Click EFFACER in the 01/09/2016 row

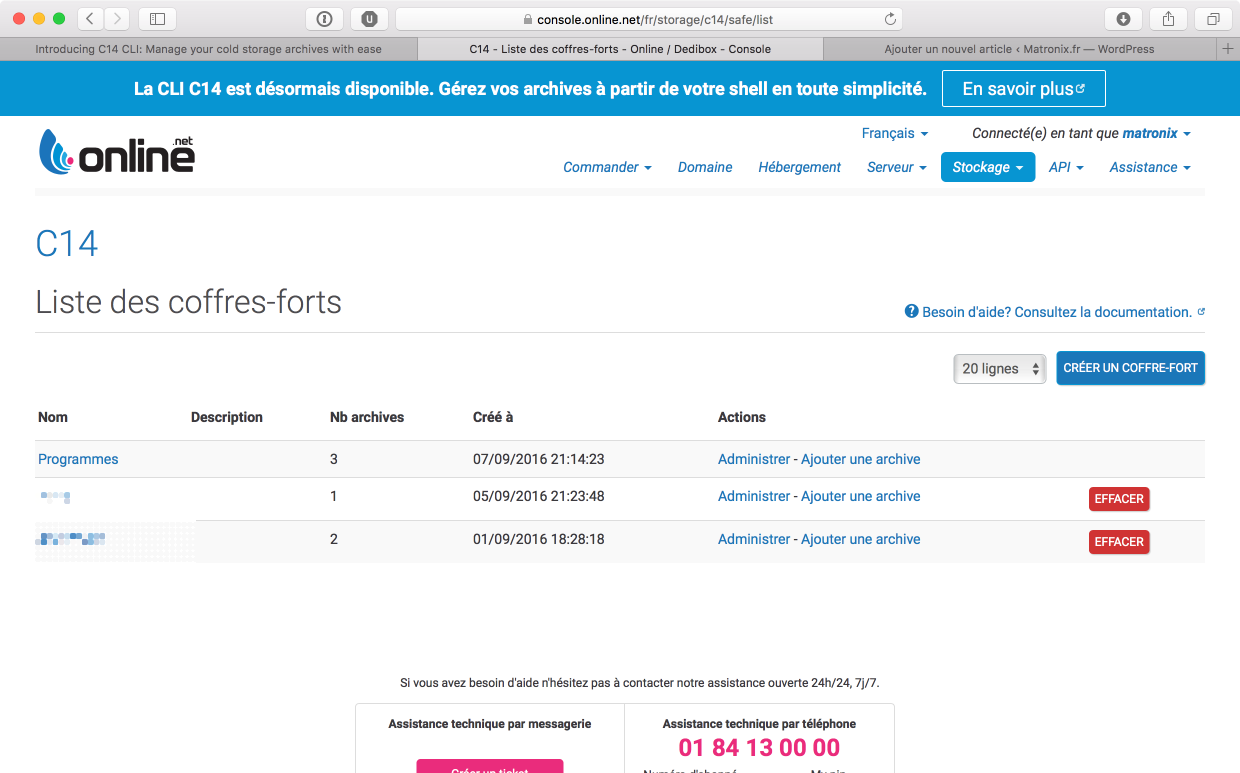click(x=1119, y=542)
